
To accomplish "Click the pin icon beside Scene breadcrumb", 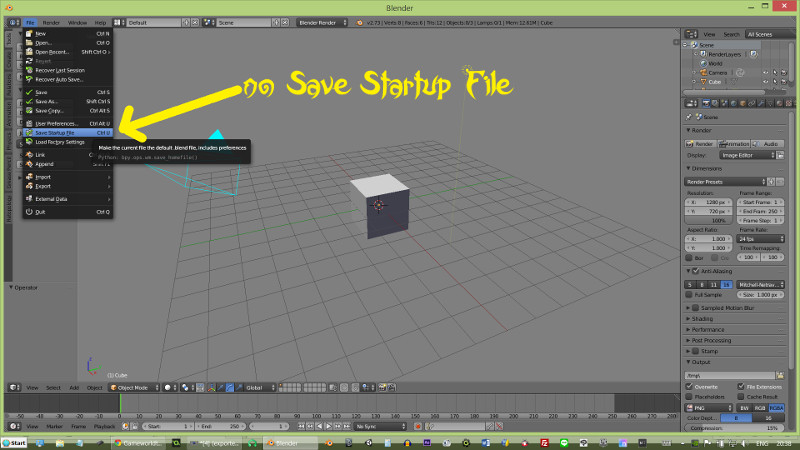I will 689,117.
